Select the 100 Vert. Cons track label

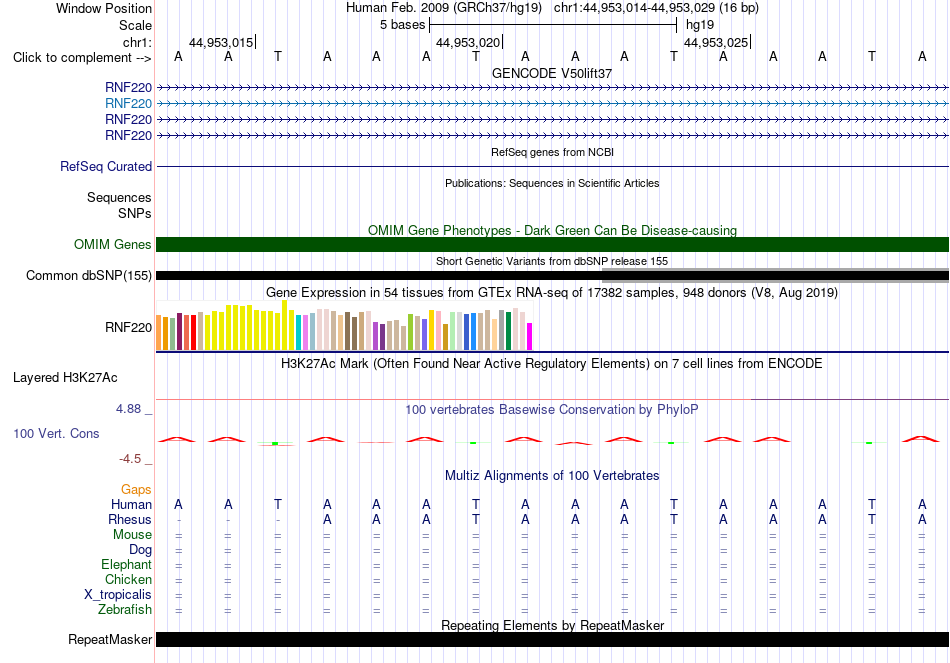pyautogui.click(x=56, y=433)
